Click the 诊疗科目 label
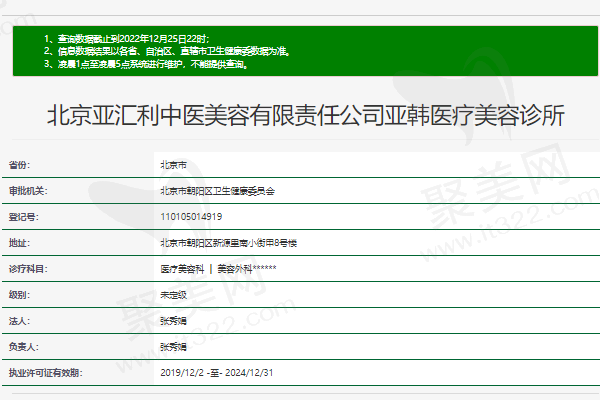Screen dimensions: 600x400 28,269
